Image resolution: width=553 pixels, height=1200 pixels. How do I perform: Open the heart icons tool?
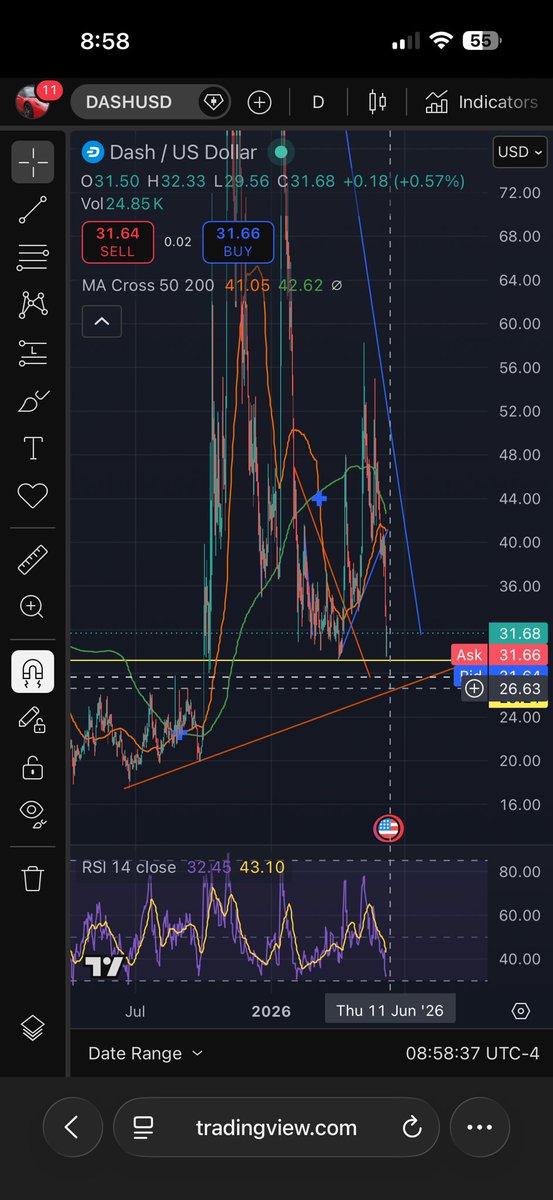[x=33, y=495]
